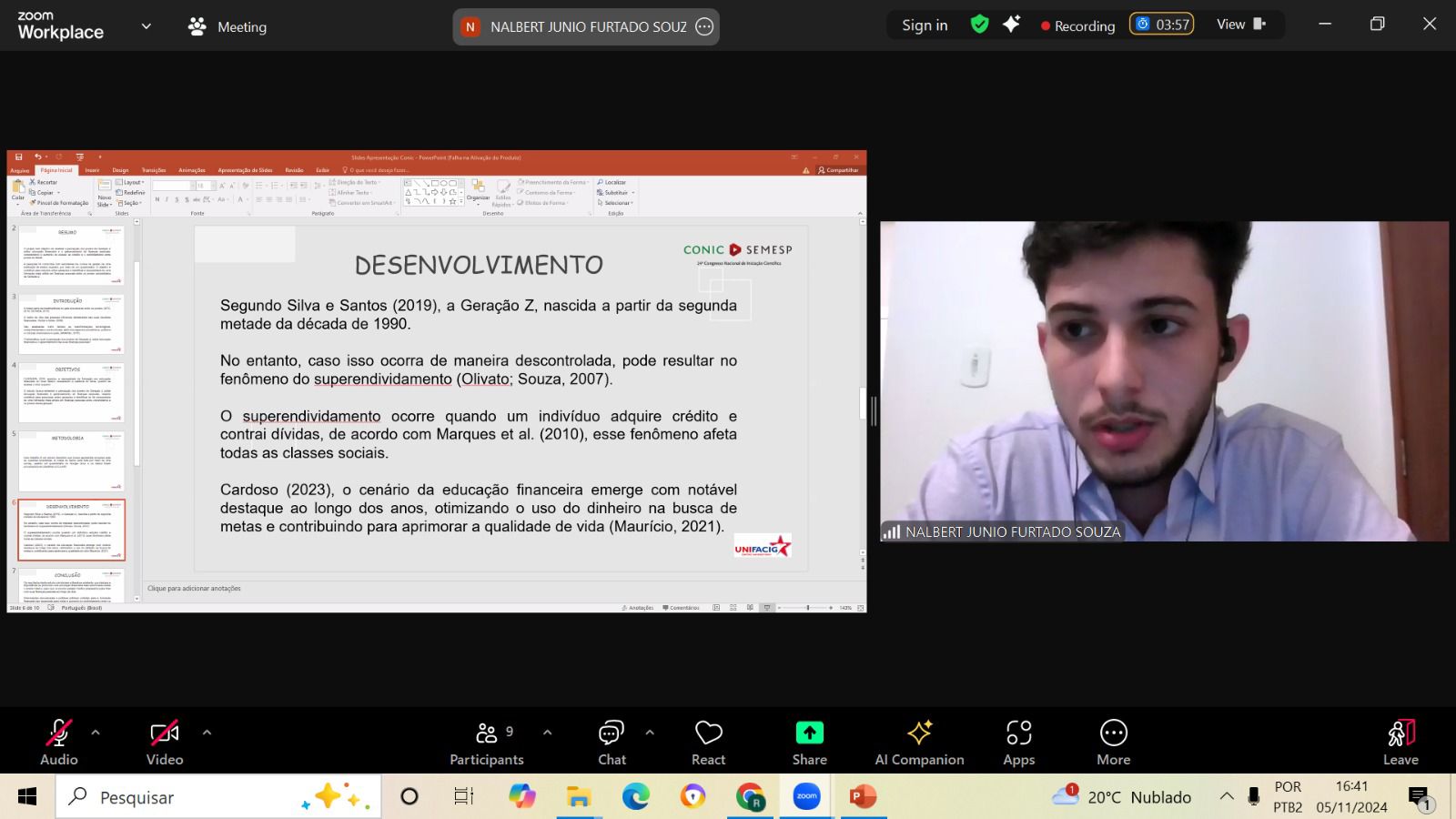
Task: Open PowerPoint from the Windows taskbar
Action: [861, 797]
